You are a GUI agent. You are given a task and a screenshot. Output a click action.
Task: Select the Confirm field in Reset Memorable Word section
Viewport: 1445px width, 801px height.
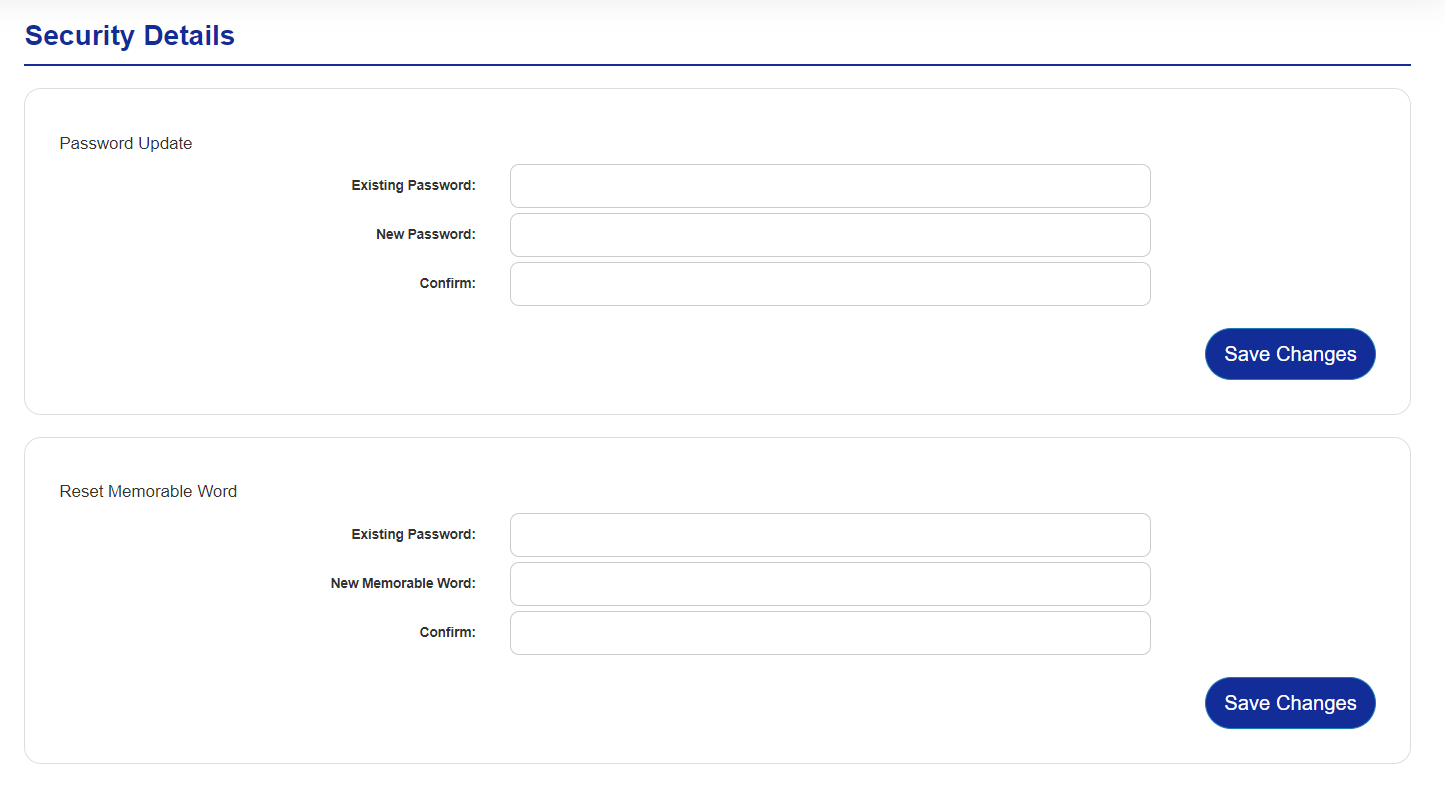tap(830, 633)
